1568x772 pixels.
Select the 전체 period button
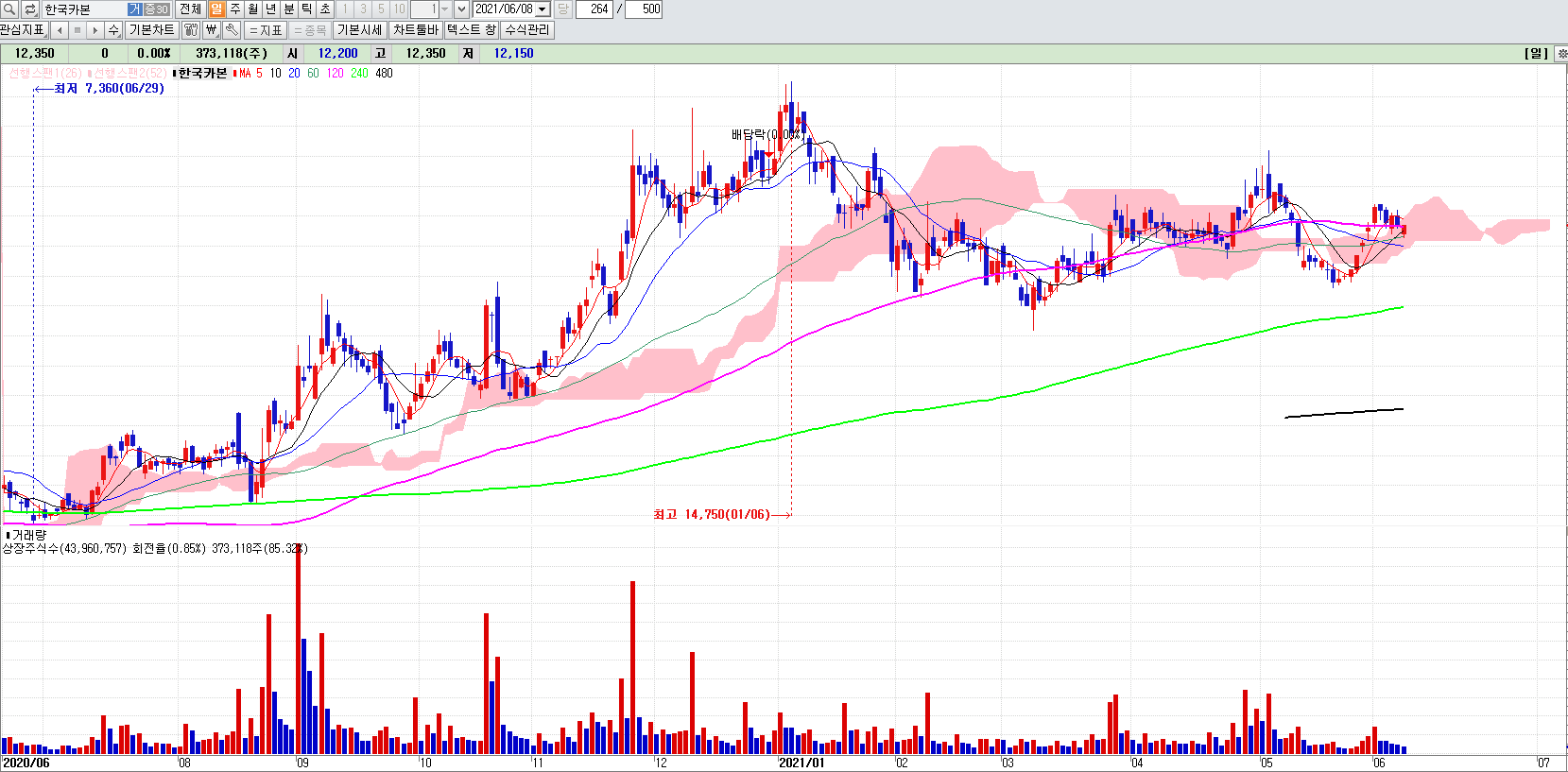point(190,9)
